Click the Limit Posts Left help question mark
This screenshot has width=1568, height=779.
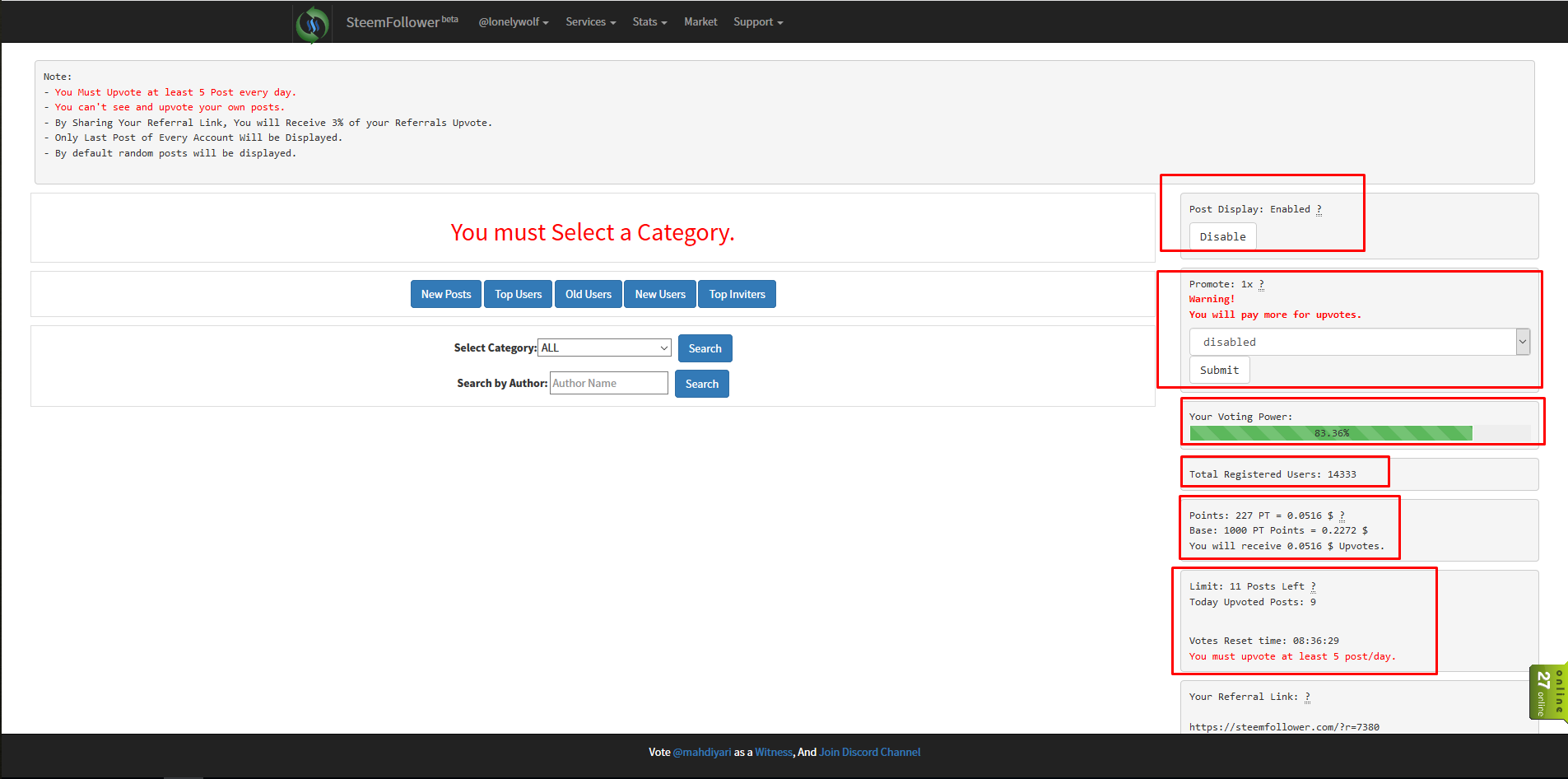tap(1314, 586)
